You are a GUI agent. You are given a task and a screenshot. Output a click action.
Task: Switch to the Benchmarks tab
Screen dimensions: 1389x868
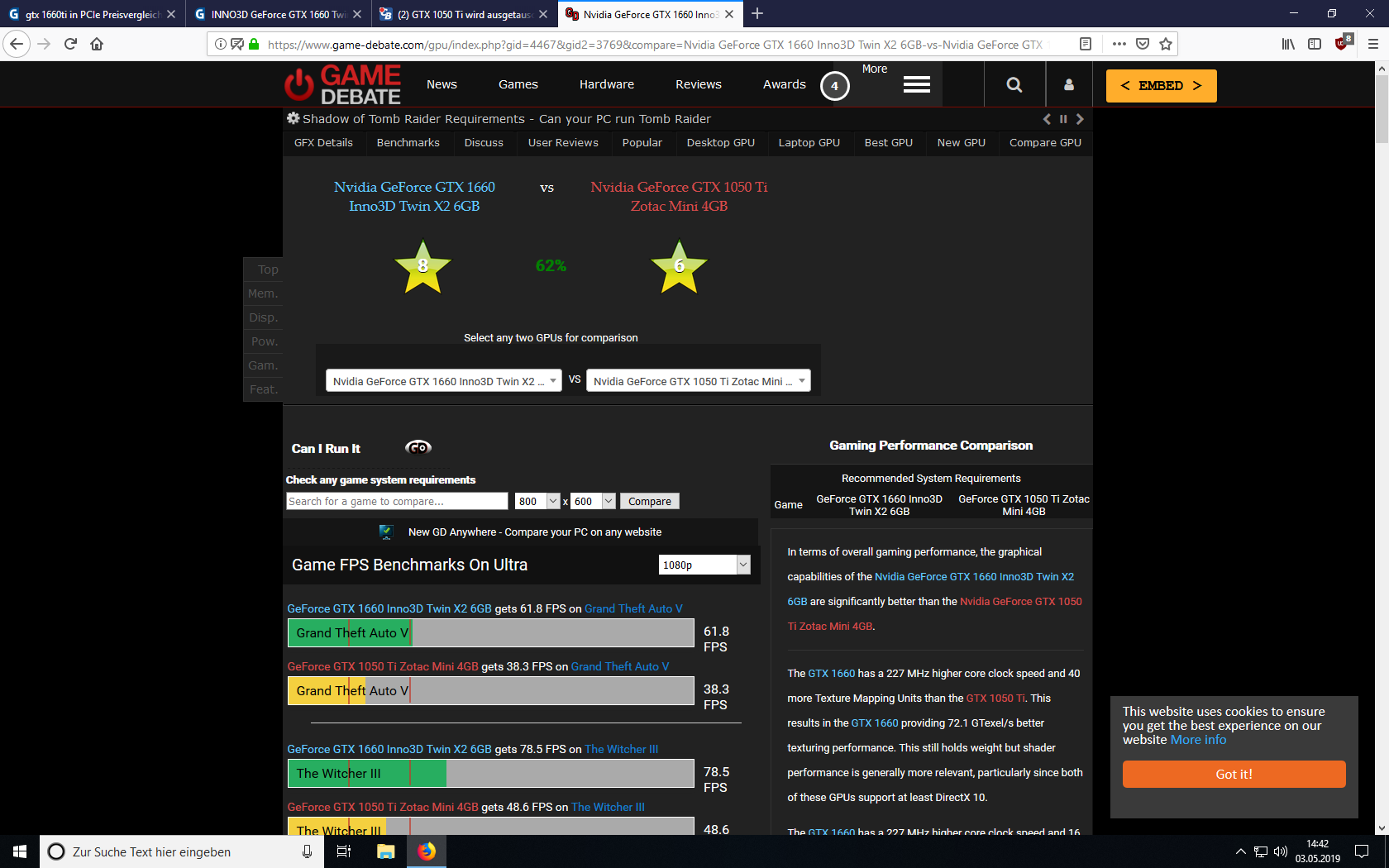(408, 142)
